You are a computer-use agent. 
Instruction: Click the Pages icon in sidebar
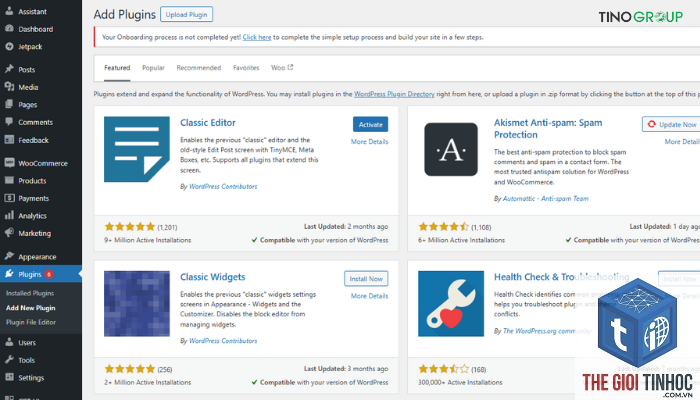click(9, 104)
